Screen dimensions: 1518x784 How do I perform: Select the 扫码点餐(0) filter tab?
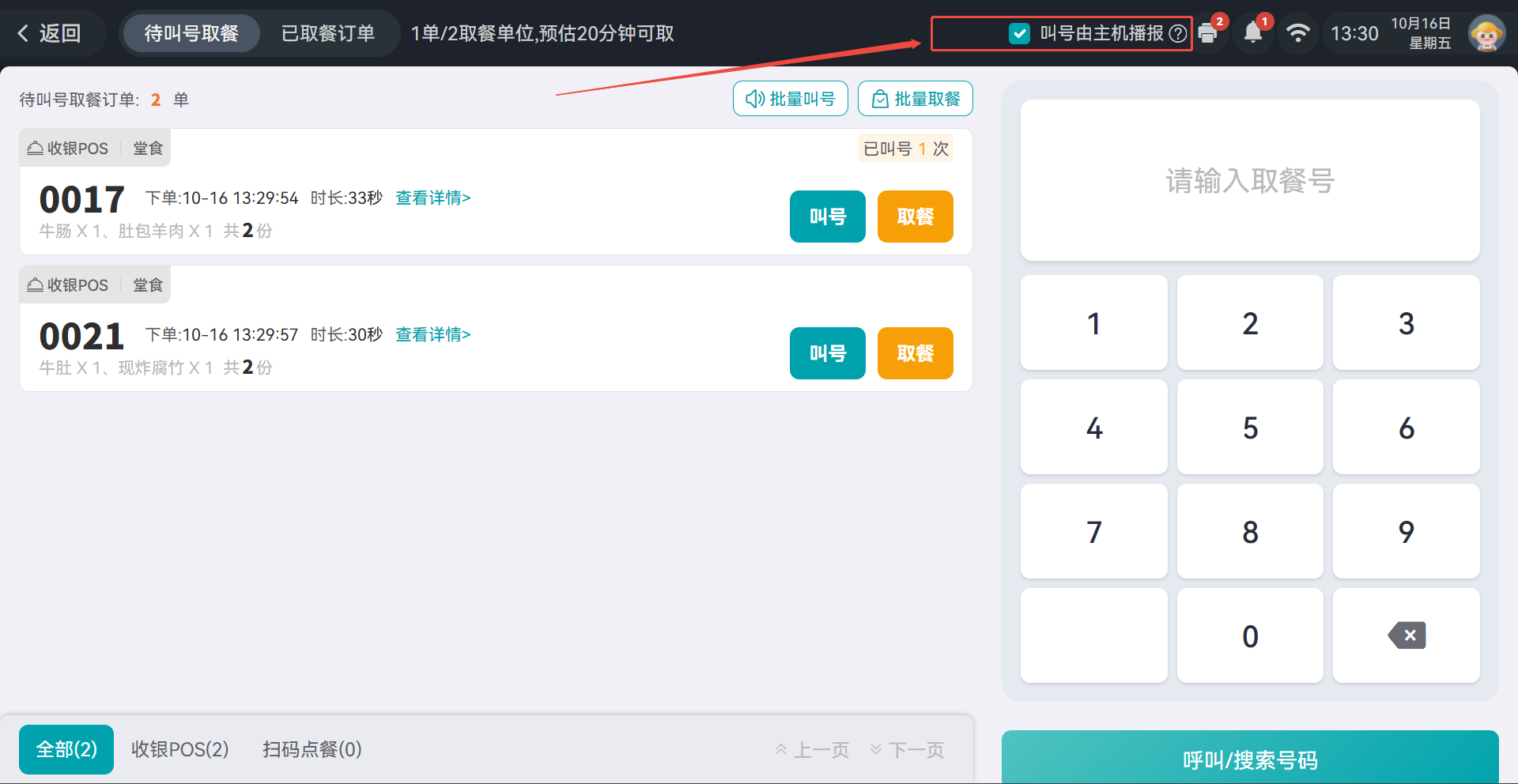point(312,749)
